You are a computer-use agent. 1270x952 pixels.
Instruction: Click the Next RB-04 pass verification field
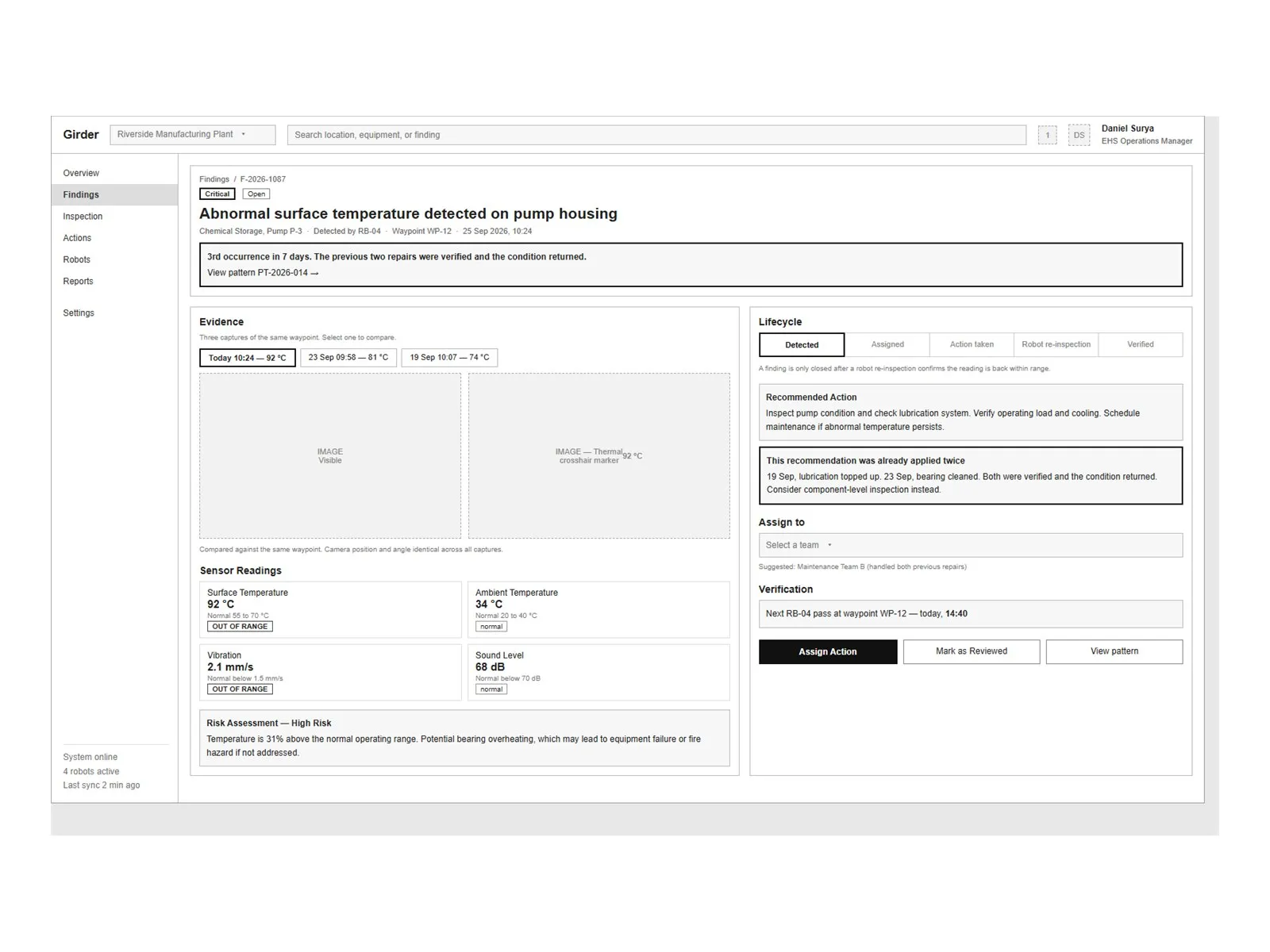[970, 614]
